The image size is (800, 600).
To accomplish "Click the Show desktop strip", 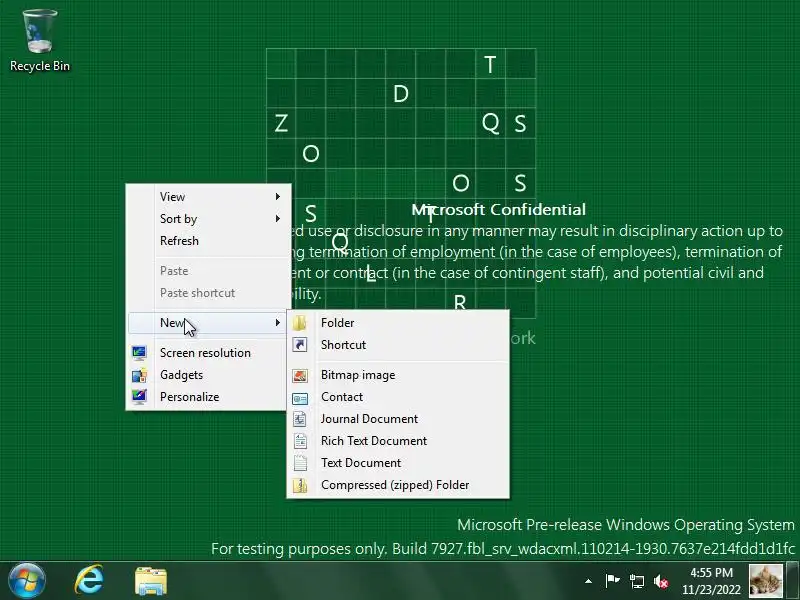I will tap(792, 581).
